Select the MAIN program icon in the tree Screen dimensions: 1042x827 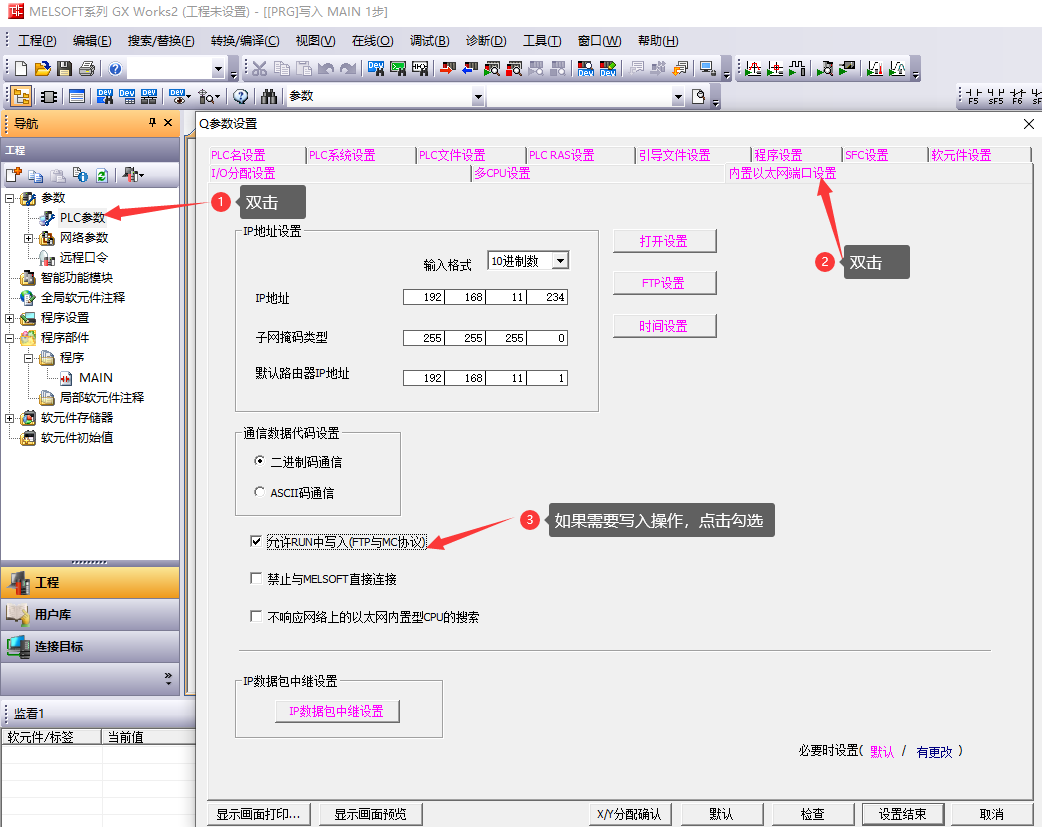(65, 378)
